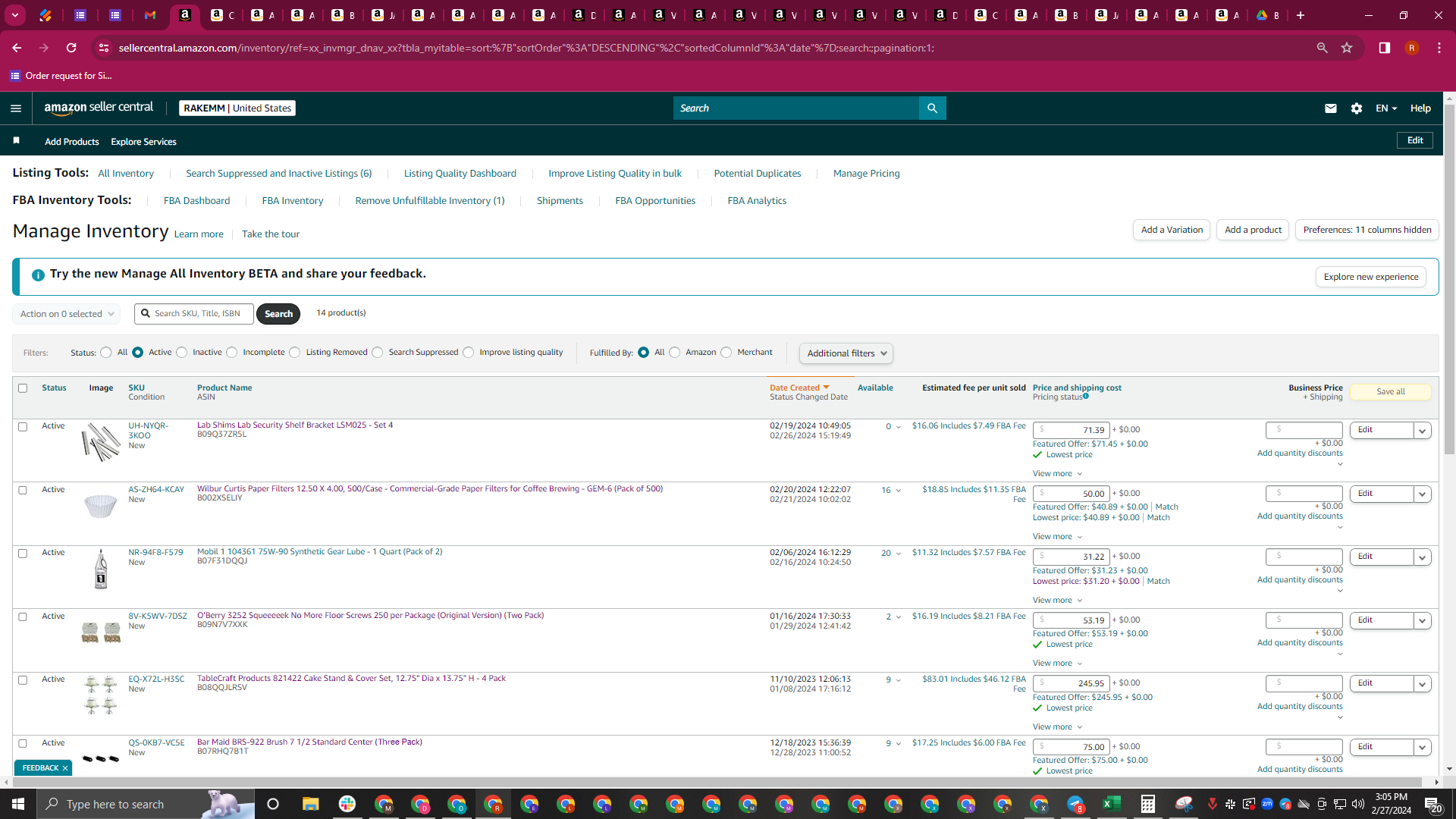Open a new browser tab with plus icon

tap(1301, 15)
